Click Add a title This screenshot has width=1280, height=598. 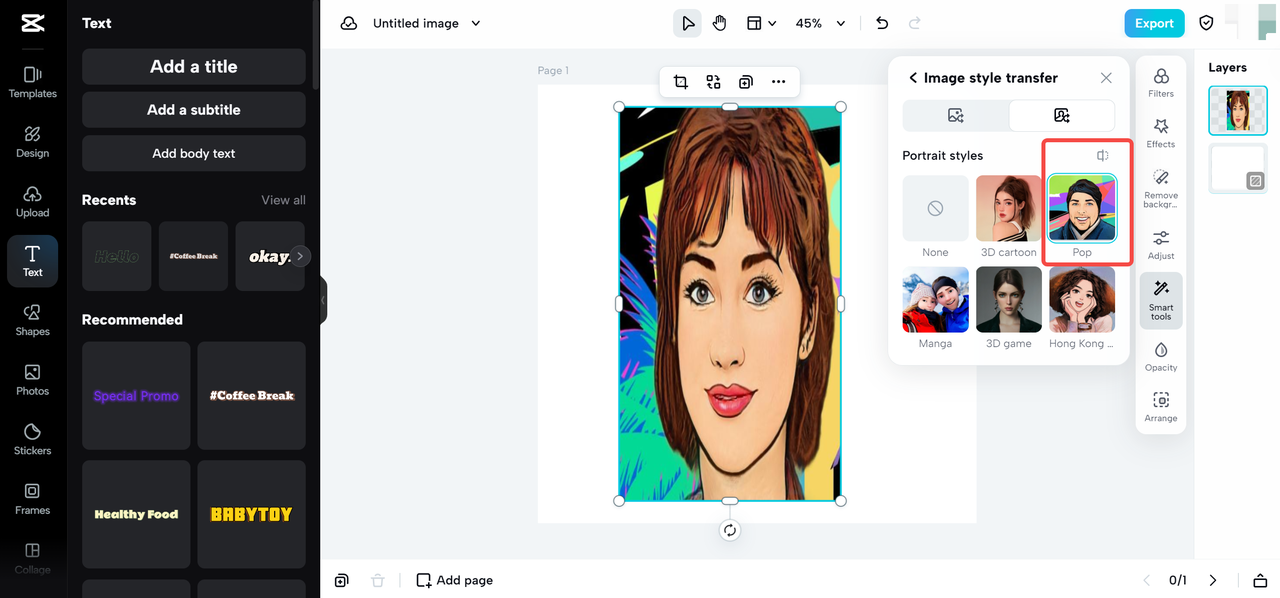(194, 67)
